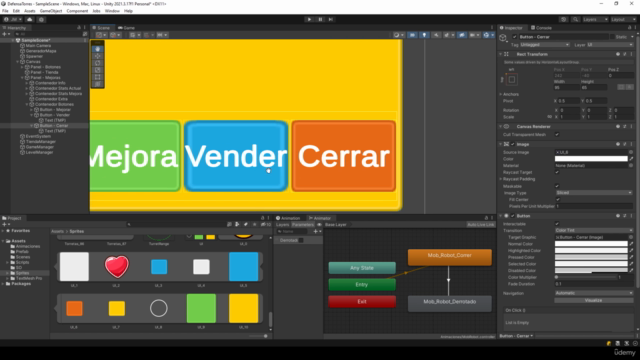Open the Component menu
The height and width of the screenshot is (360, 640).
pos(77,11)
